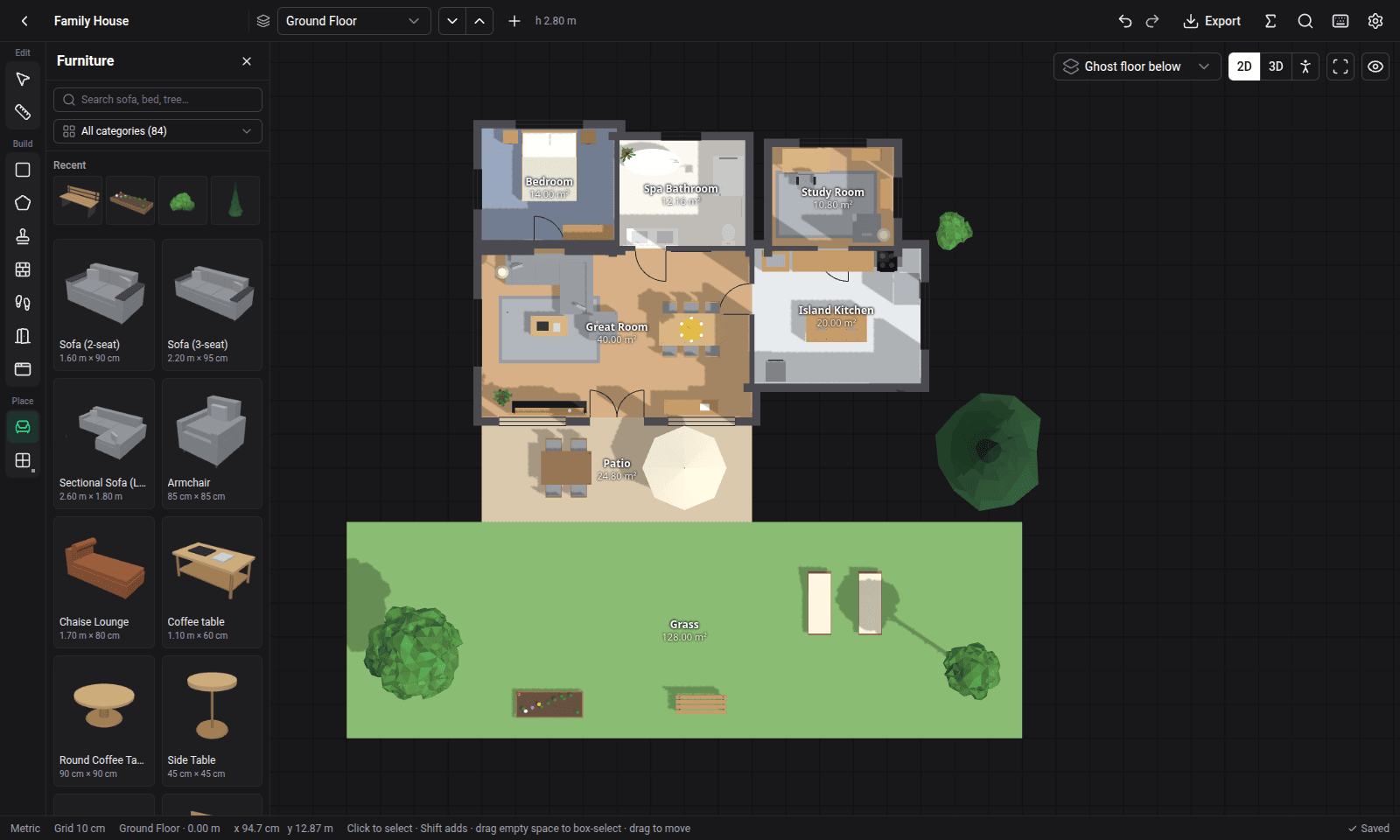This screenshot has width=1400, height=840.
Task: Choose the Coffee table item
Action: click(212, 582)
